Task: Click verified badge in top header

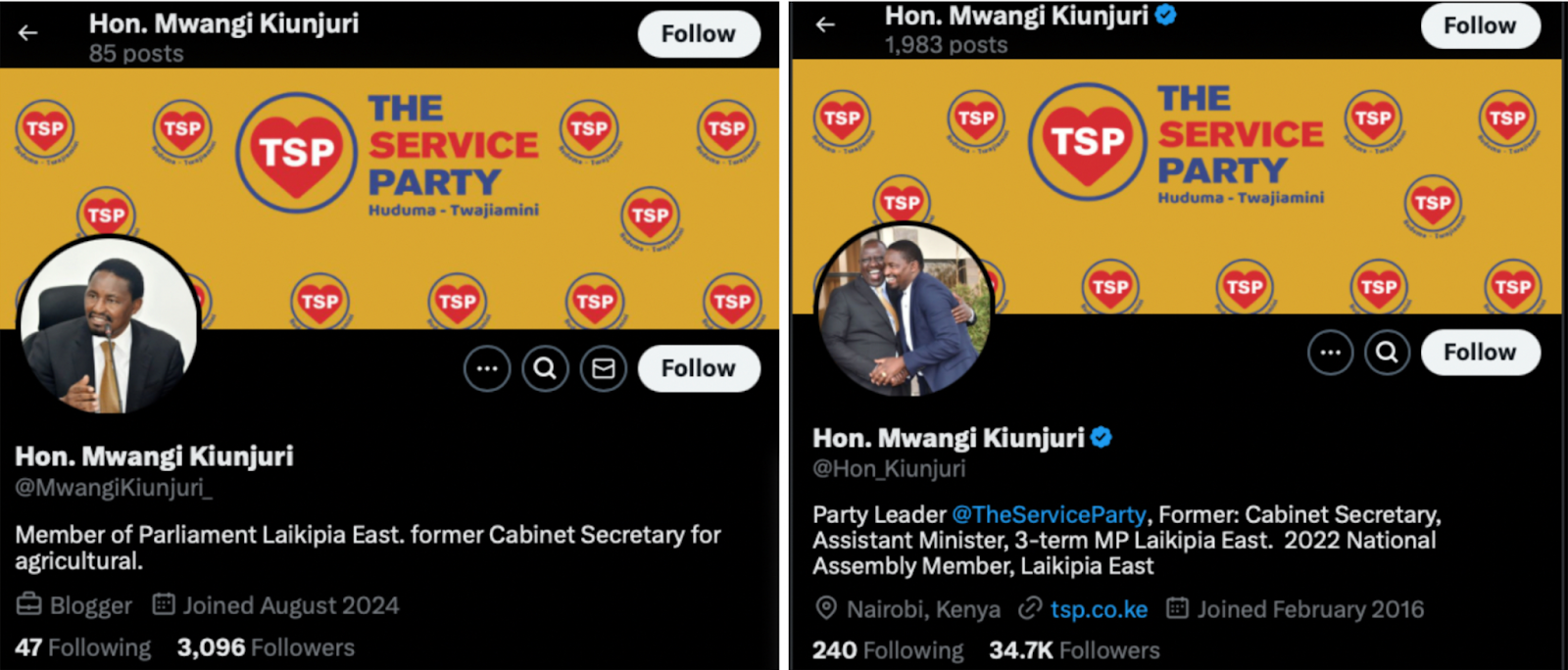Action: [1165, 15]
